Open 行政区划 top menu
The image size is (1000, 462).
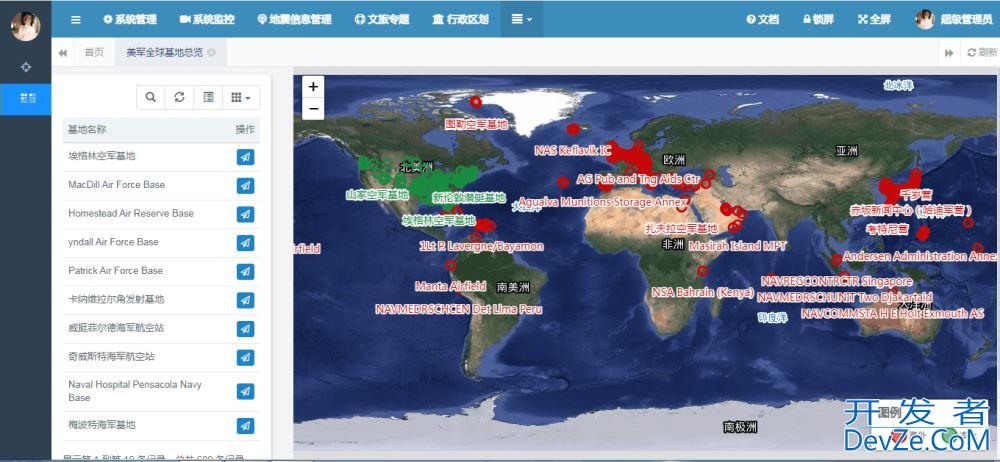[x=460, y=19]
